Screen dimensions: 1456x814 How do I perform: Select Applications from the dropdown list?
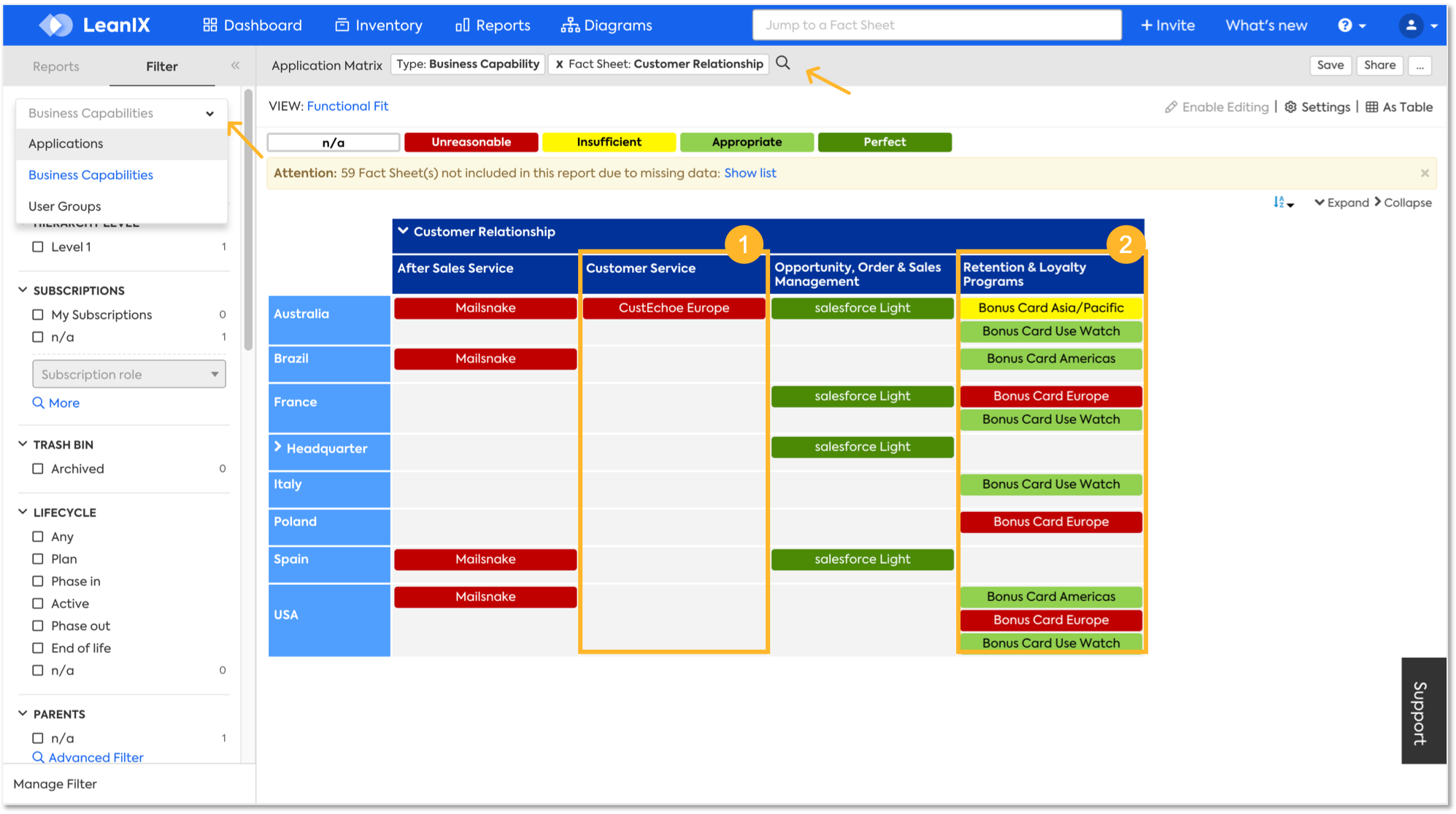tap(66, 144)
